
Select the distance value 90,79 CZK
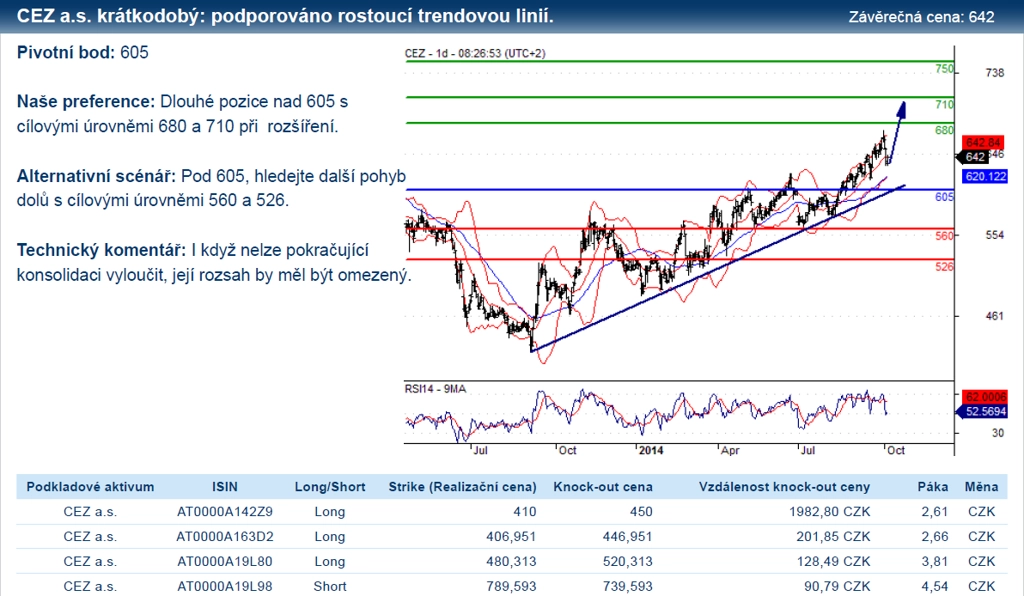837,586
